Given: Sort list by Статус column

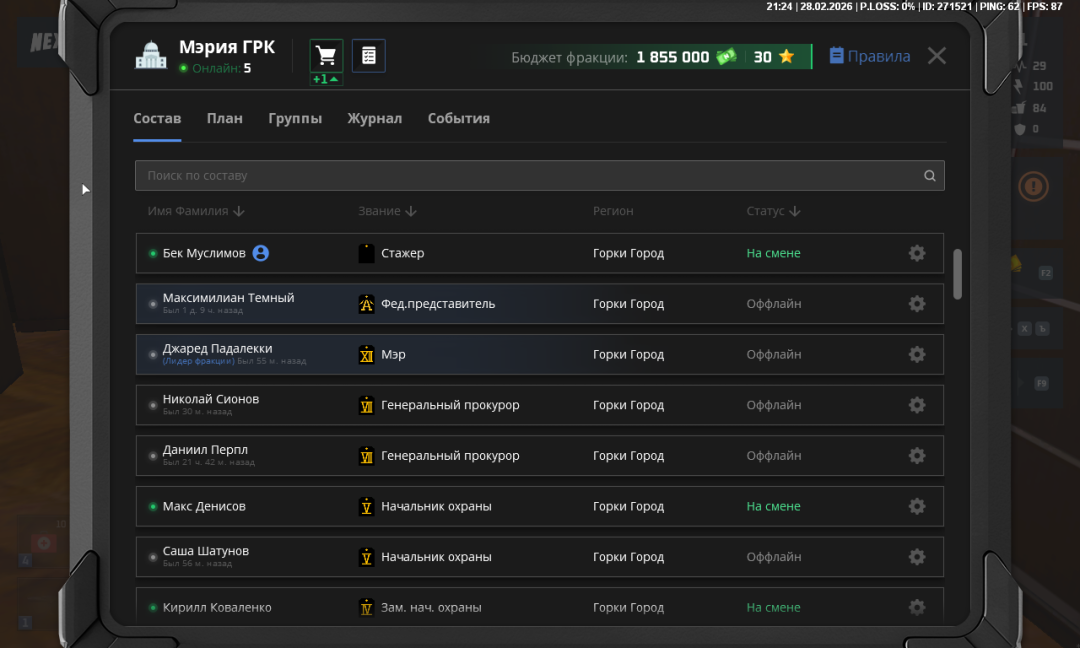Looking at the screenshot, I should coord(774,211).
